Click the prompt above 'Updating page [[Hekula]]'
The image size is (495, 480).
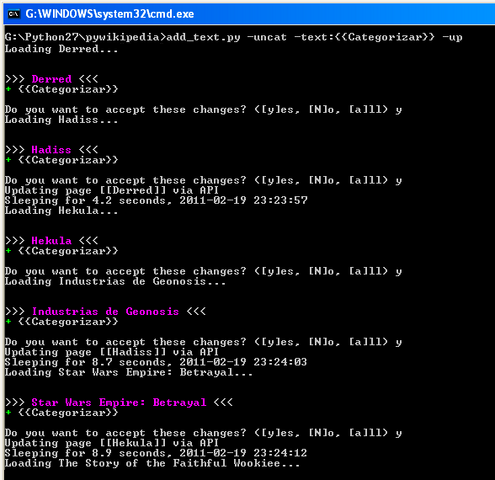pos(203,433)
